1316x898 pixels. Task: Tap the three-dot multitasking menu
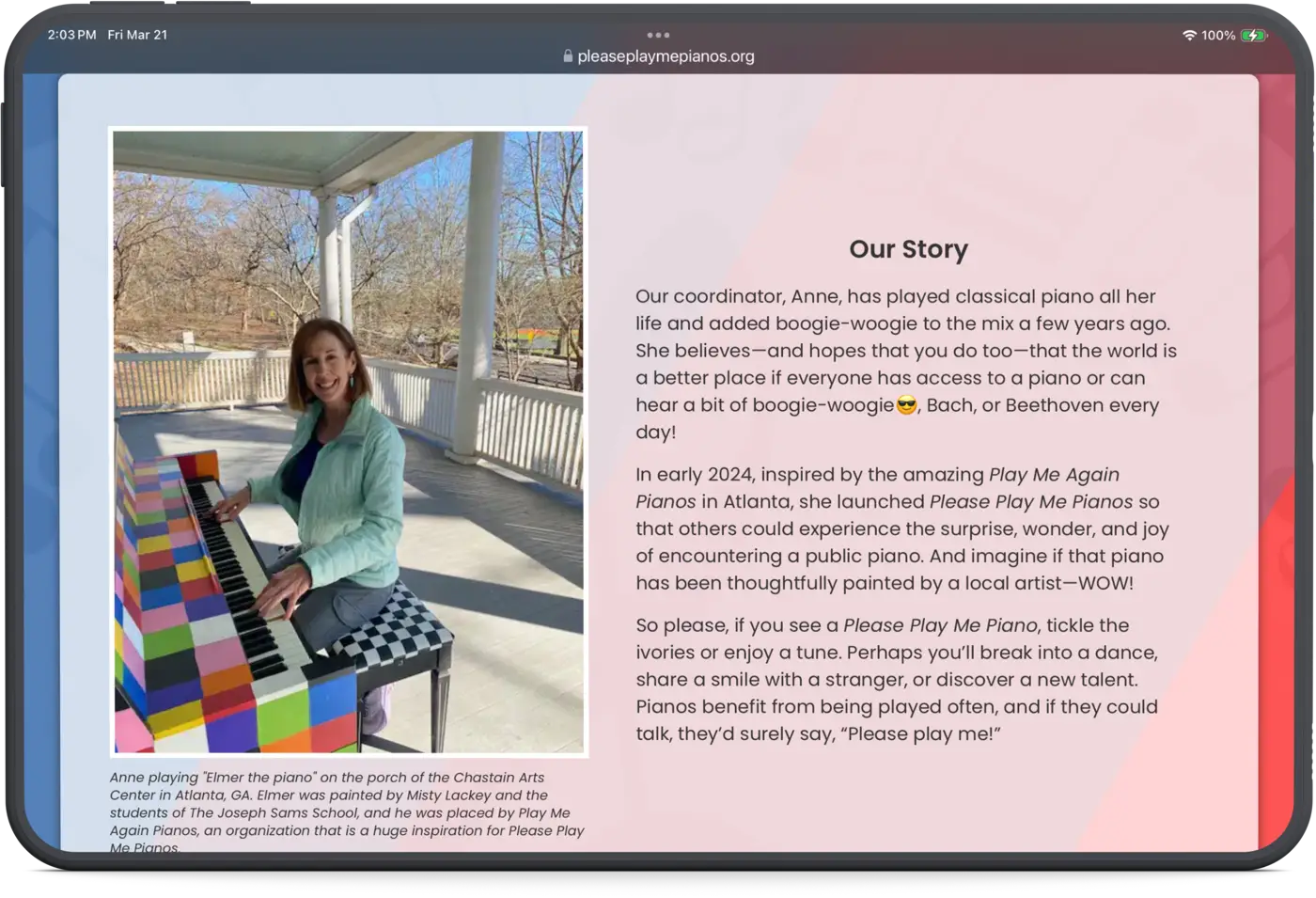658,35
